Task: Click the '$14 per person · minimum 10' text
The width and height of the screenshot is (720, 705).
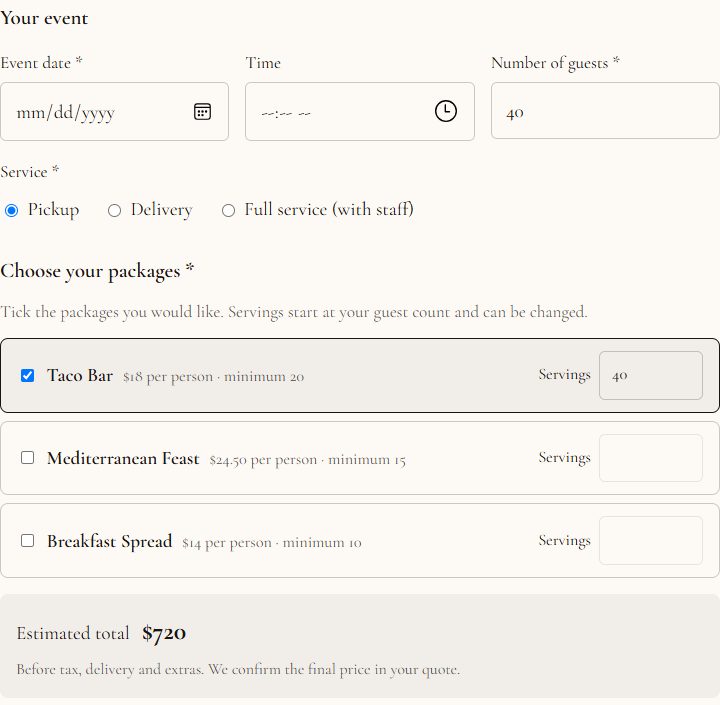Action: (272, 542)
